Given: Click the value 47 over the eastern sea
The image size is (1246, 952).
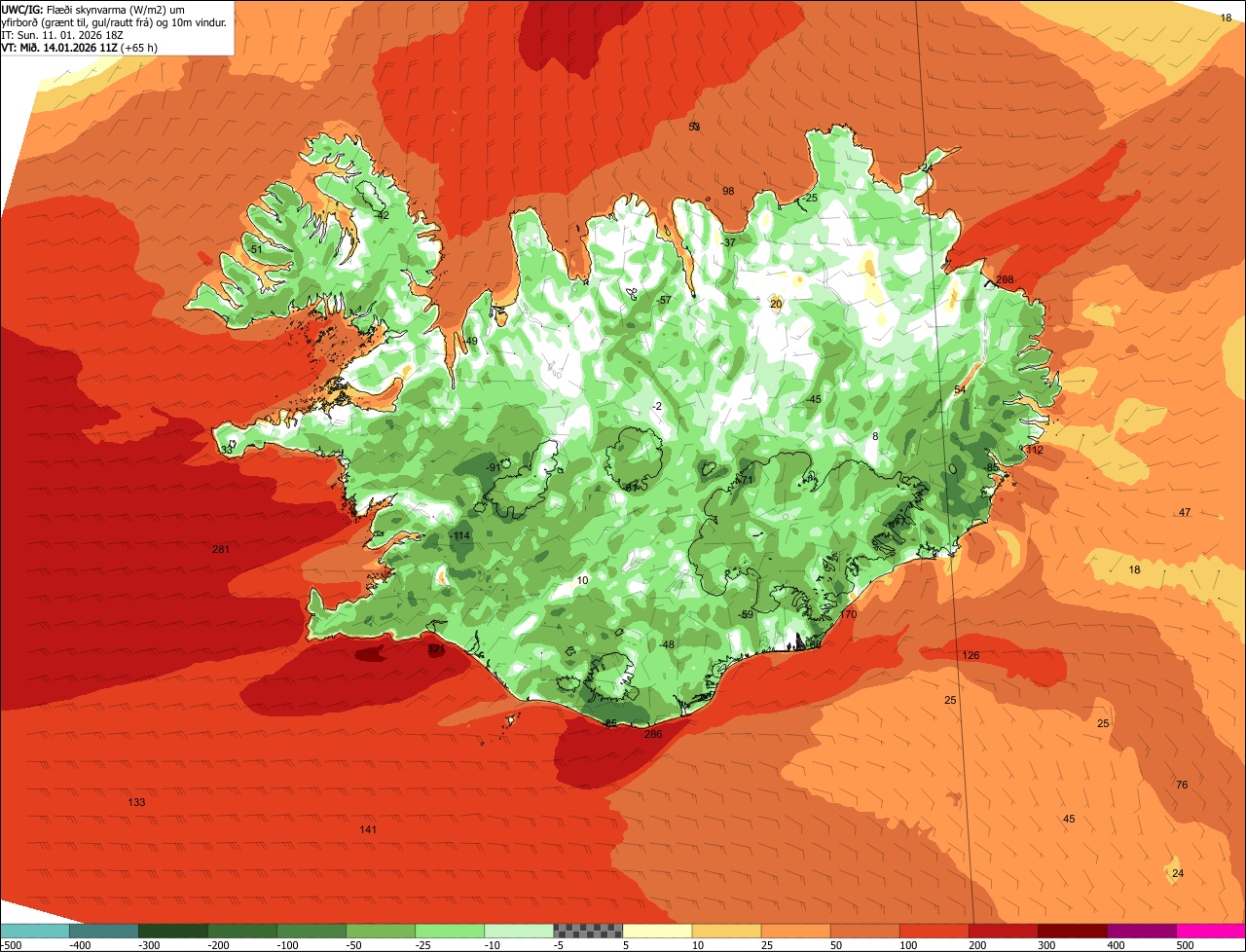Looking at the screenshot, I should [1185, 512].
